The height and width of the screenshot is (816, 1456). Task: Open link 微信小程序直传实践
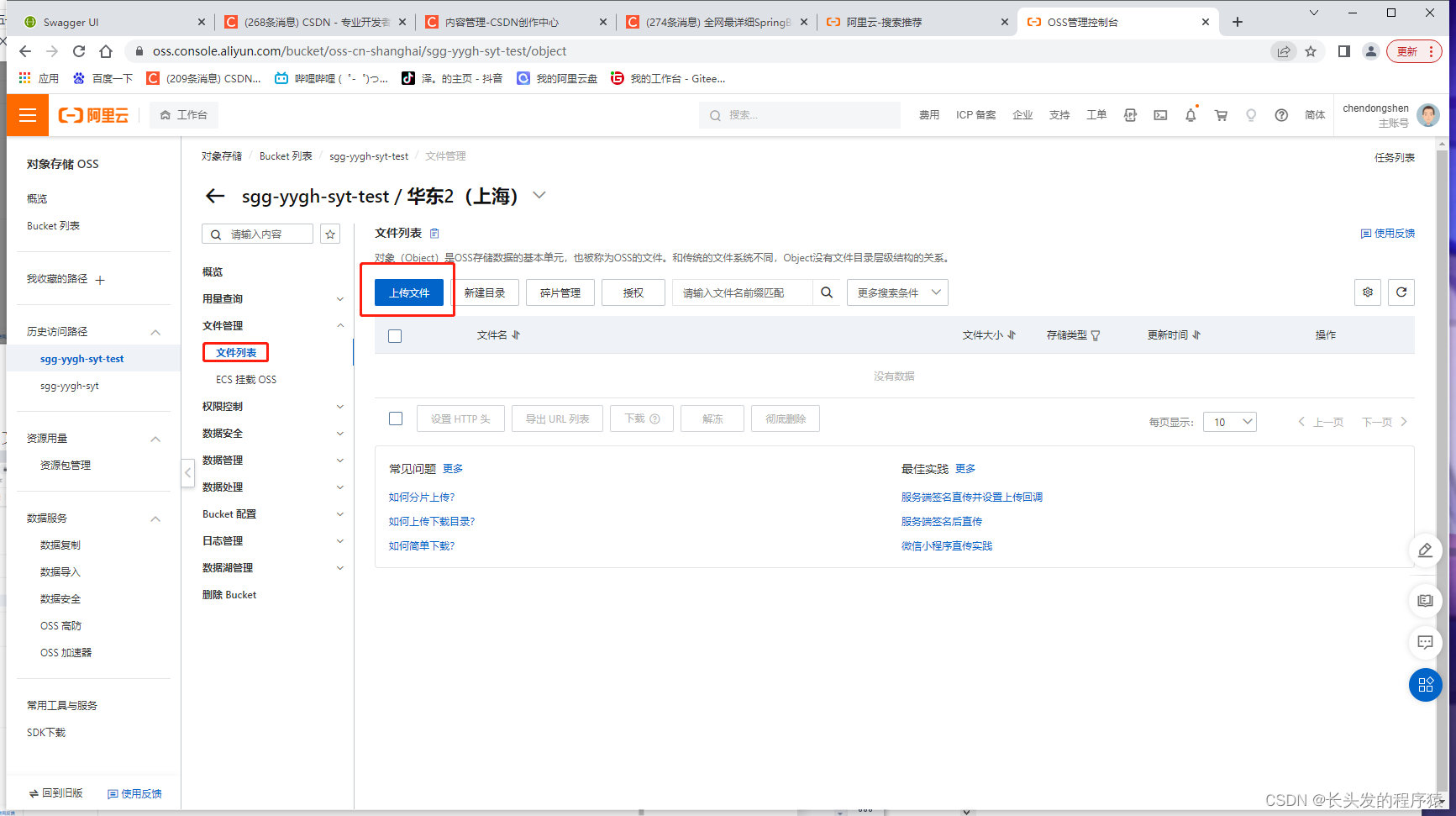pos(947,546)
